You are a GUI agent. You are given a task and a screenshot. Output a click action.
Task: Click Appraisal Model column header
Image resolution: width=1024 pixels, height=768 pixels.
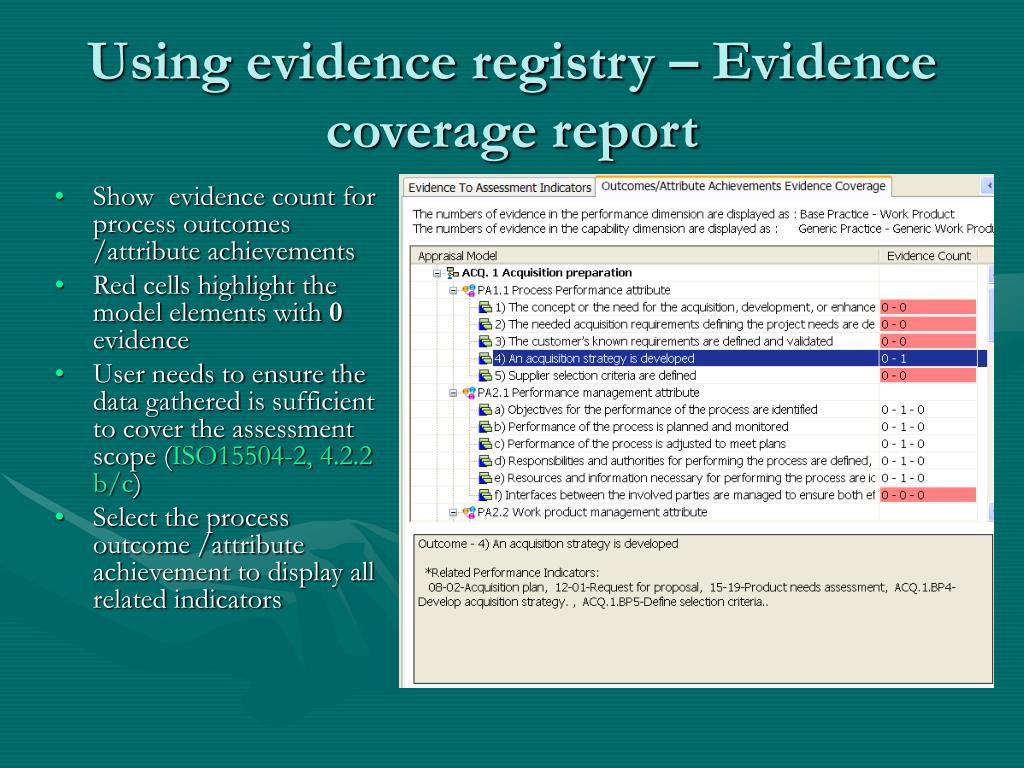pyautogui.click(x=645, y=255)
